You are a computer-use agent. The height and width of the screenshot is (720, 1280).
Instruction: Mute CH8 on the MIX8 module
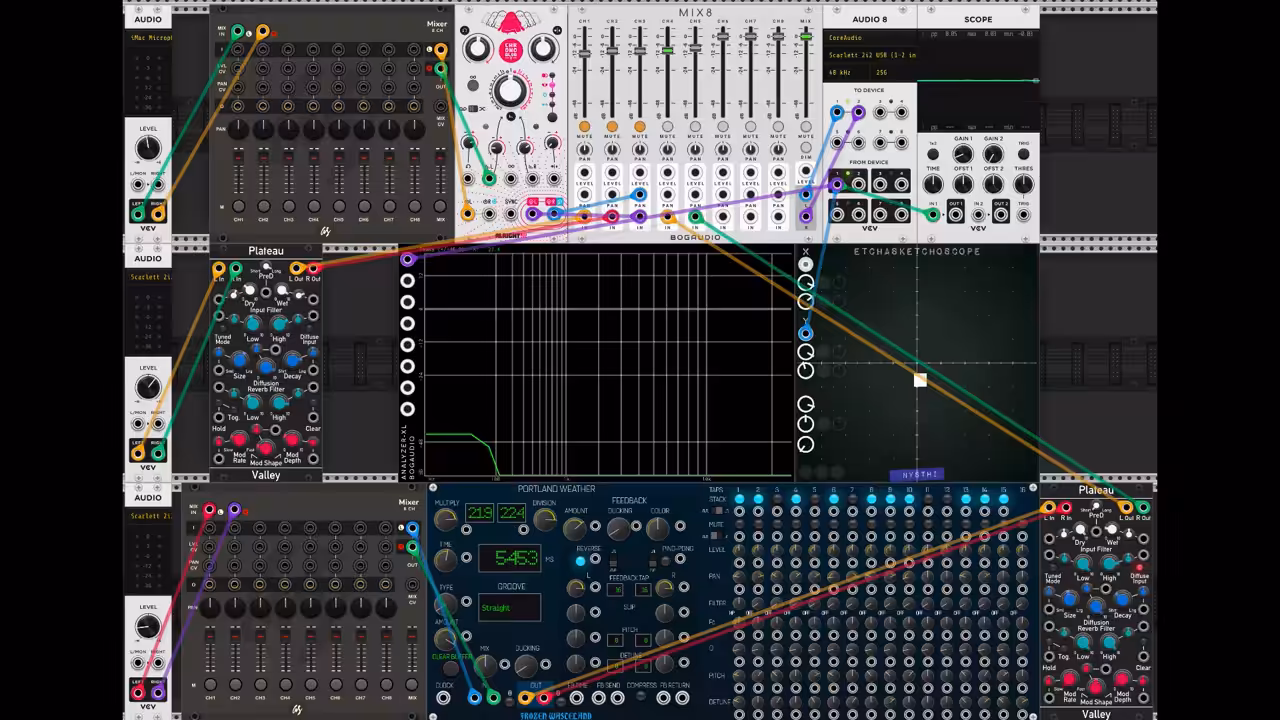(778, 127)
